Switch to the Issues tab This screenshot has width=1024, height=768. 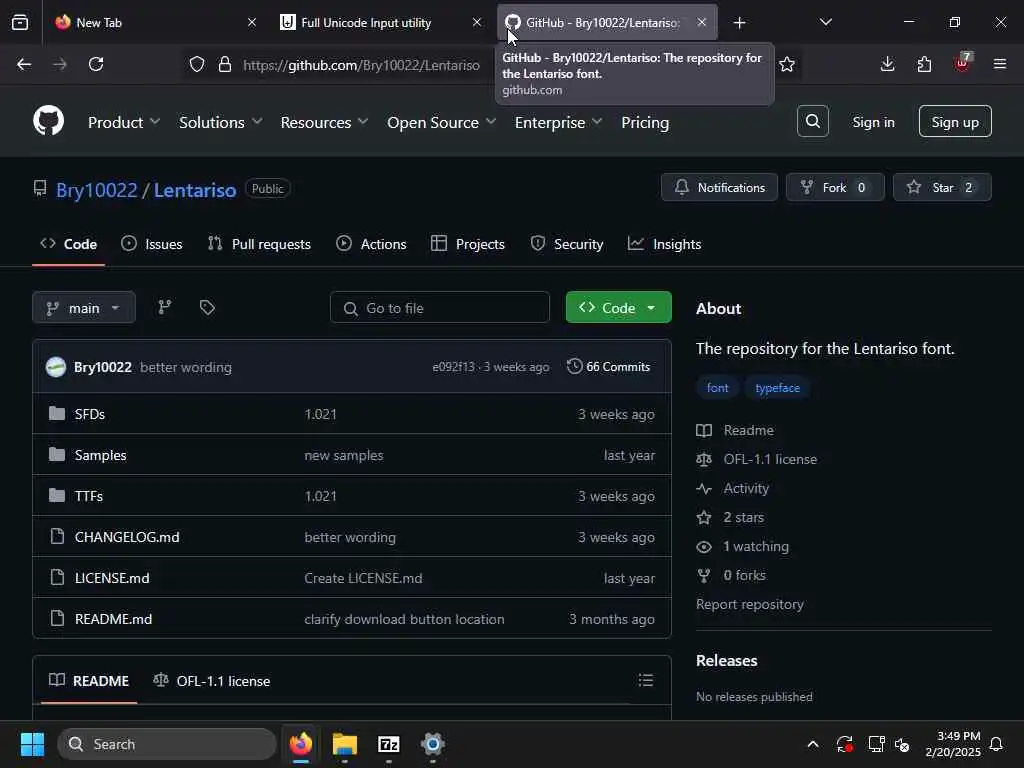(152, 244)
